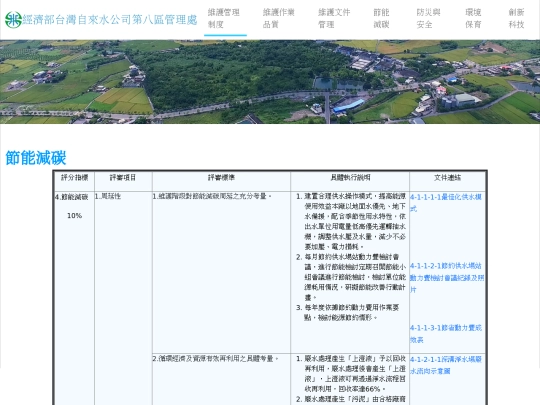The width and height of the screenshot is (540, 405).
Task: Select the 維護管理制度 menu item
Action: (224, 19)
